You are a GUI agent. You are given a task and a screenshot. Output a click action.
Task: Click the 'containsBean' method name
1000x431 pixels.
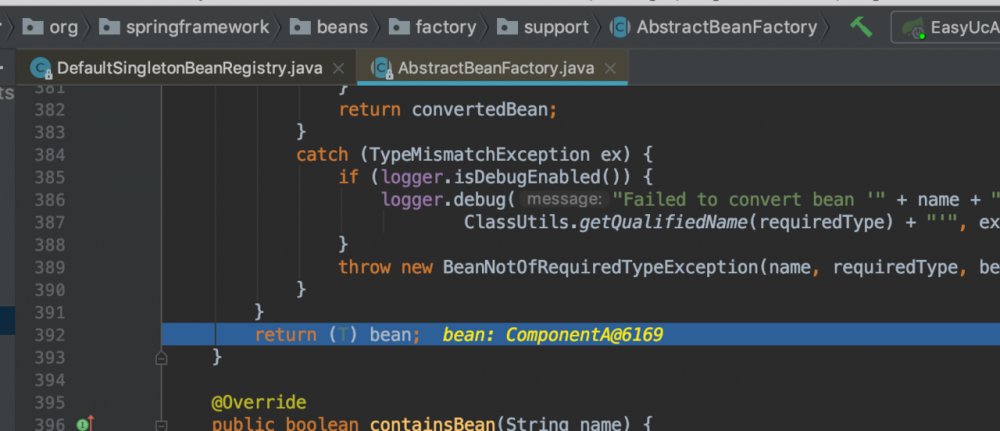pos(432,424)
